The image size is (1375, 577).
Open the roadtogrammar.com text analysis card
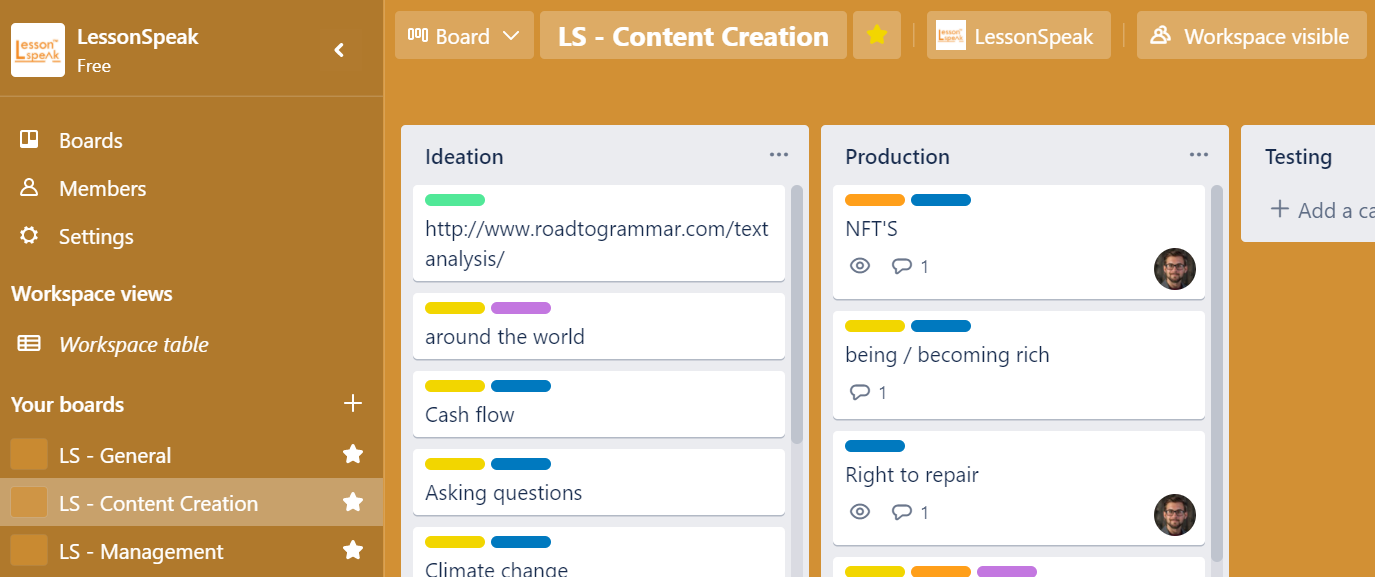point(597,243)
